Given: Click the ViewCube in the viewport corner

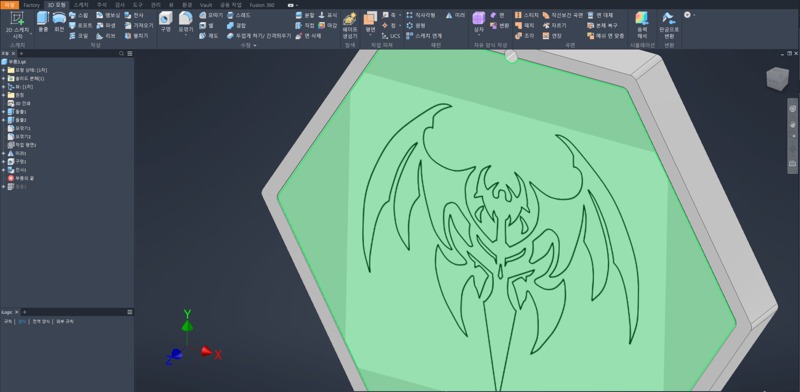Looking at the screenshot, I should 777,79.
